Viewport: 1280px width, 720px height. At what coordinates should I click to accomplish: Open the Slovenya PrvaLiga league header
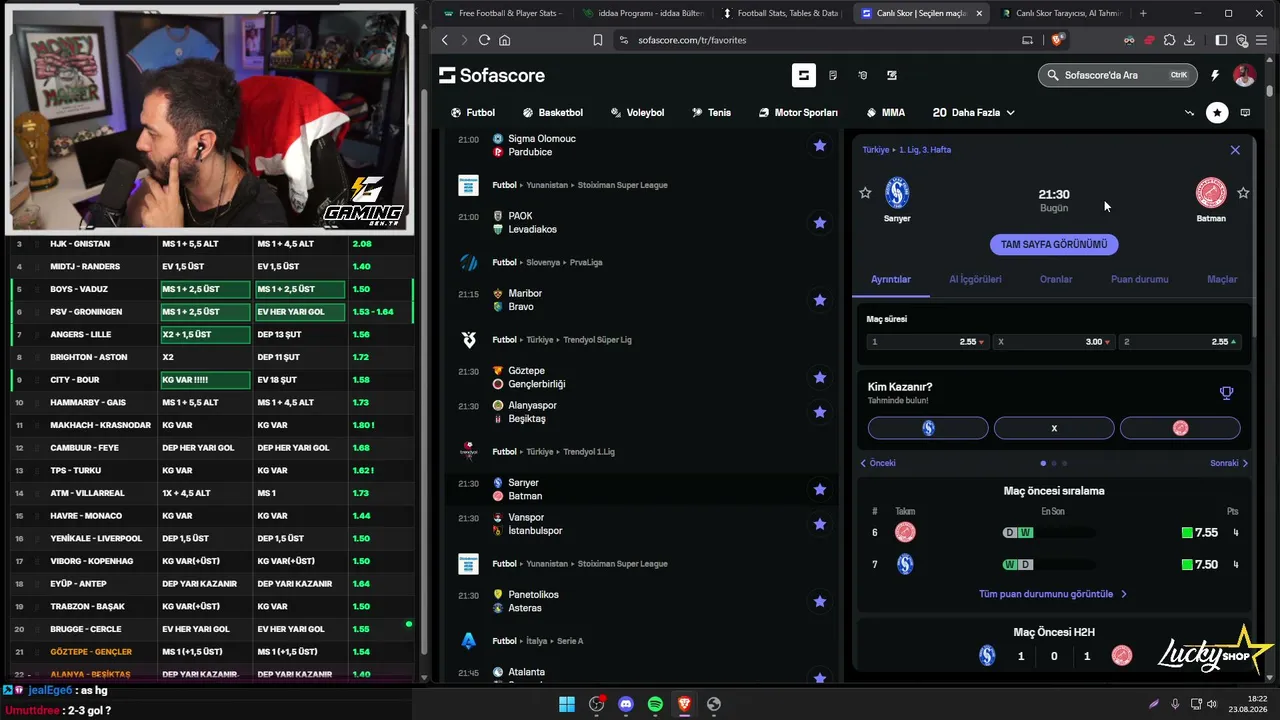pyautogui.click(x=585, y=262)
